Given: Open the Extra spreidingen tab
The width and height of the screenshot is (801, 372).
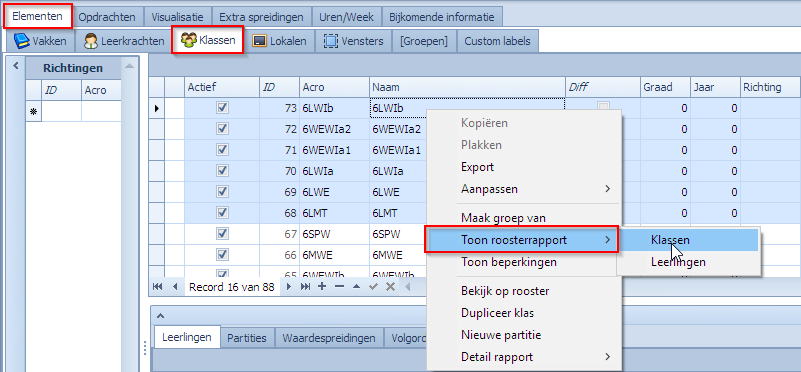Looking at the screenshot, I should point(261,17).
